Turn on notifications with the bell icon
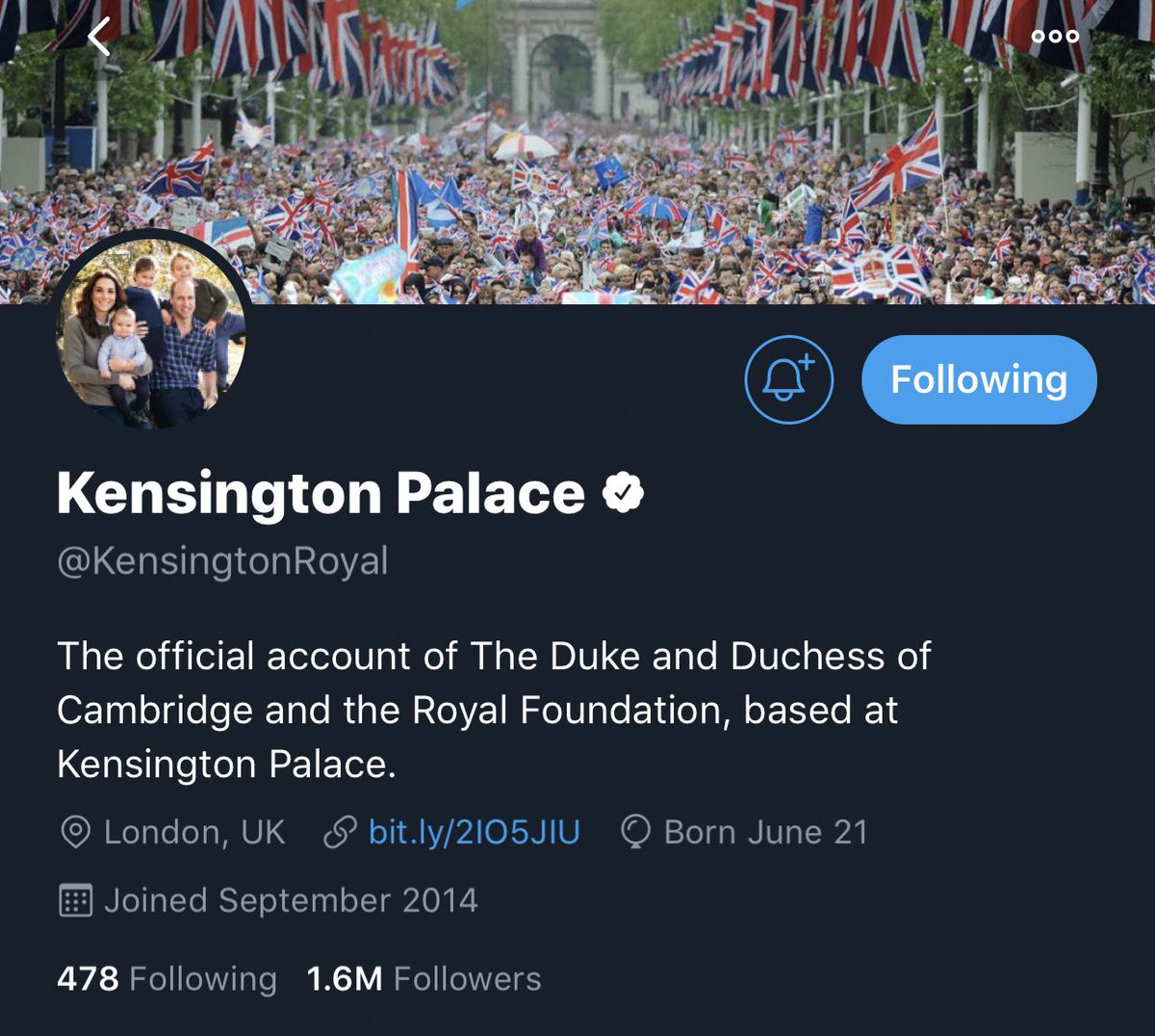This screenshot has height=1036, width=1155. pyautogui.click(x=788, y=380)
